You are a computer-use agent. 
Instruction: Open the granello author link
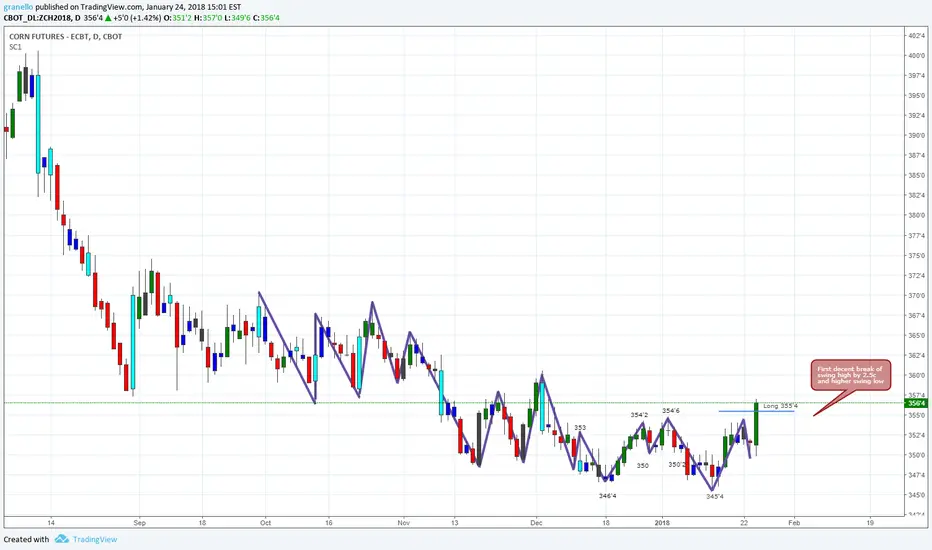(18, 7)
